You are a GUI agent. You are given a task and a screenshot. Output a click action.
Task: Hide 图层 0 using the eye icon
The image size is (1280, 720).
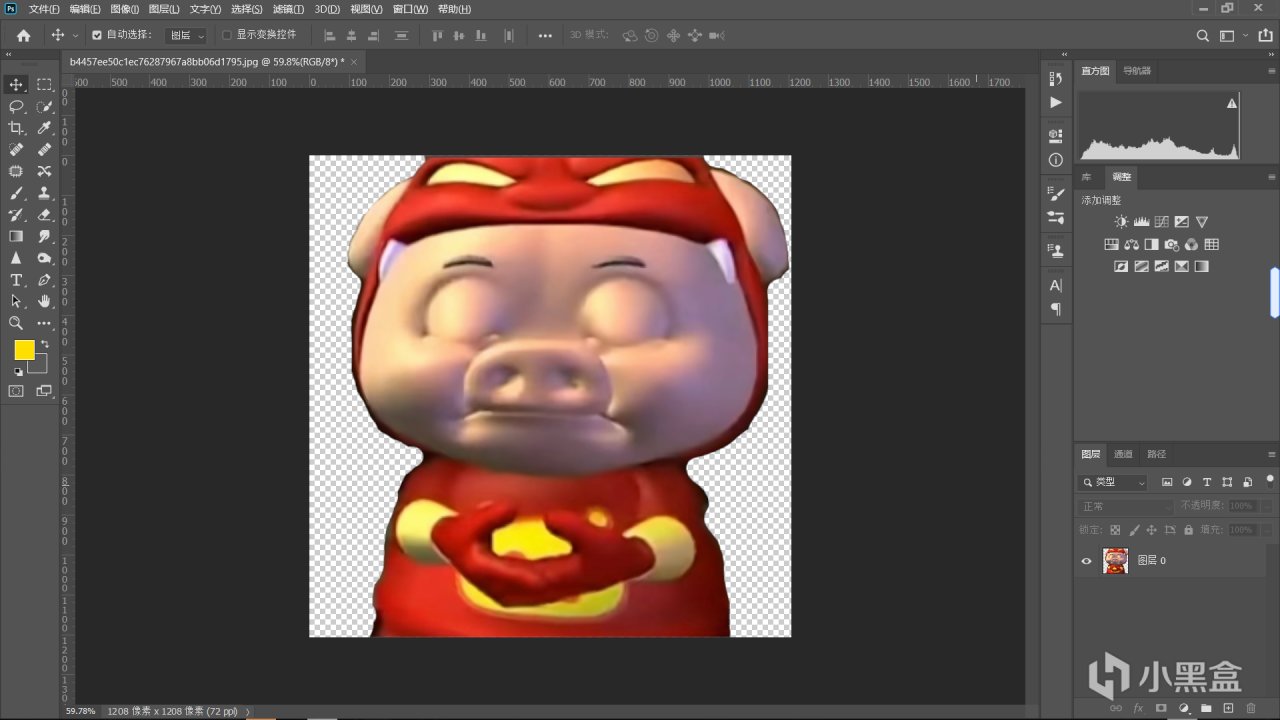point(1086,561)
